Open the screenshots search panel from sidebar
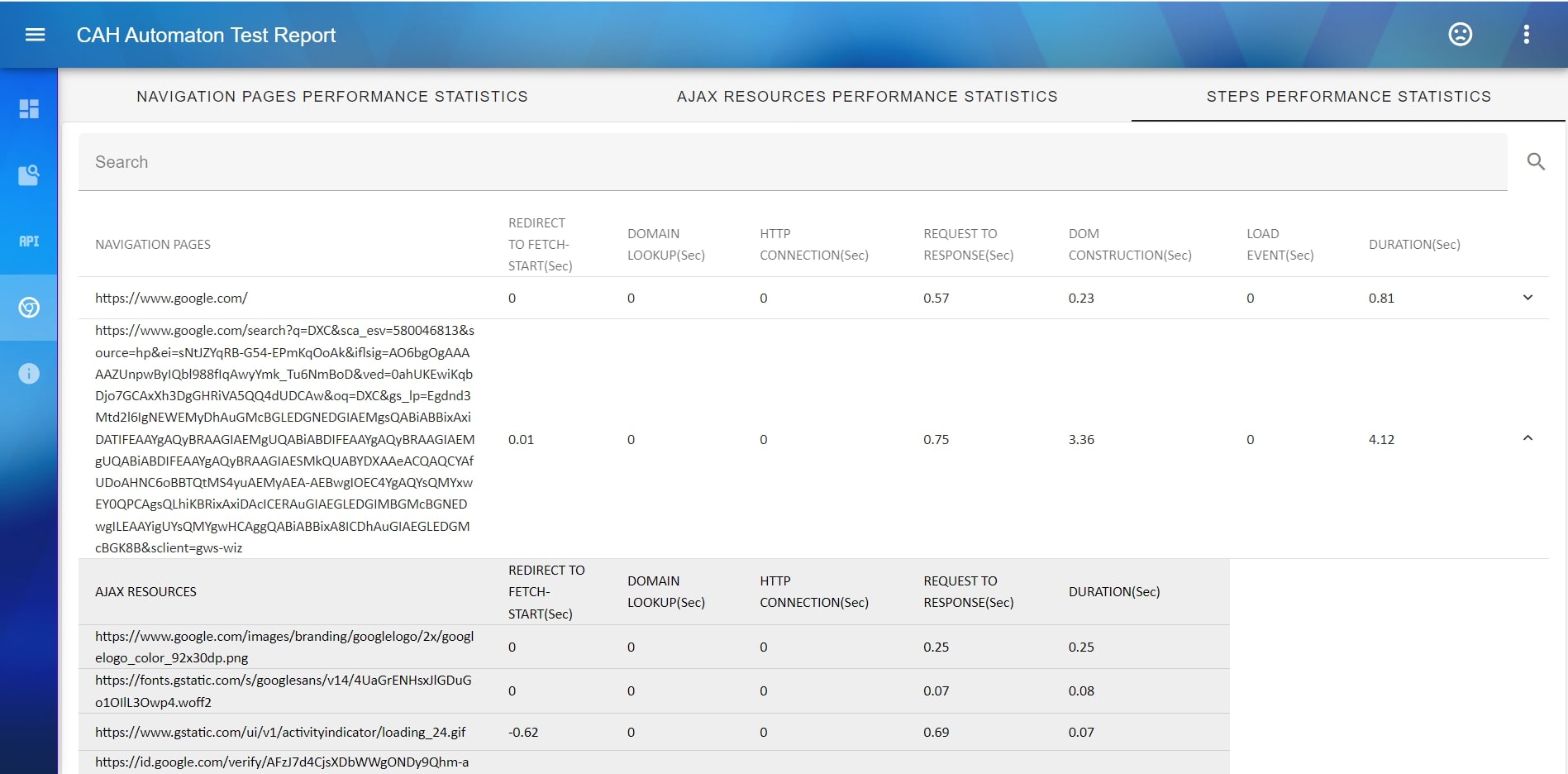This screenshot has height=774, width=1568. [29, 174]
